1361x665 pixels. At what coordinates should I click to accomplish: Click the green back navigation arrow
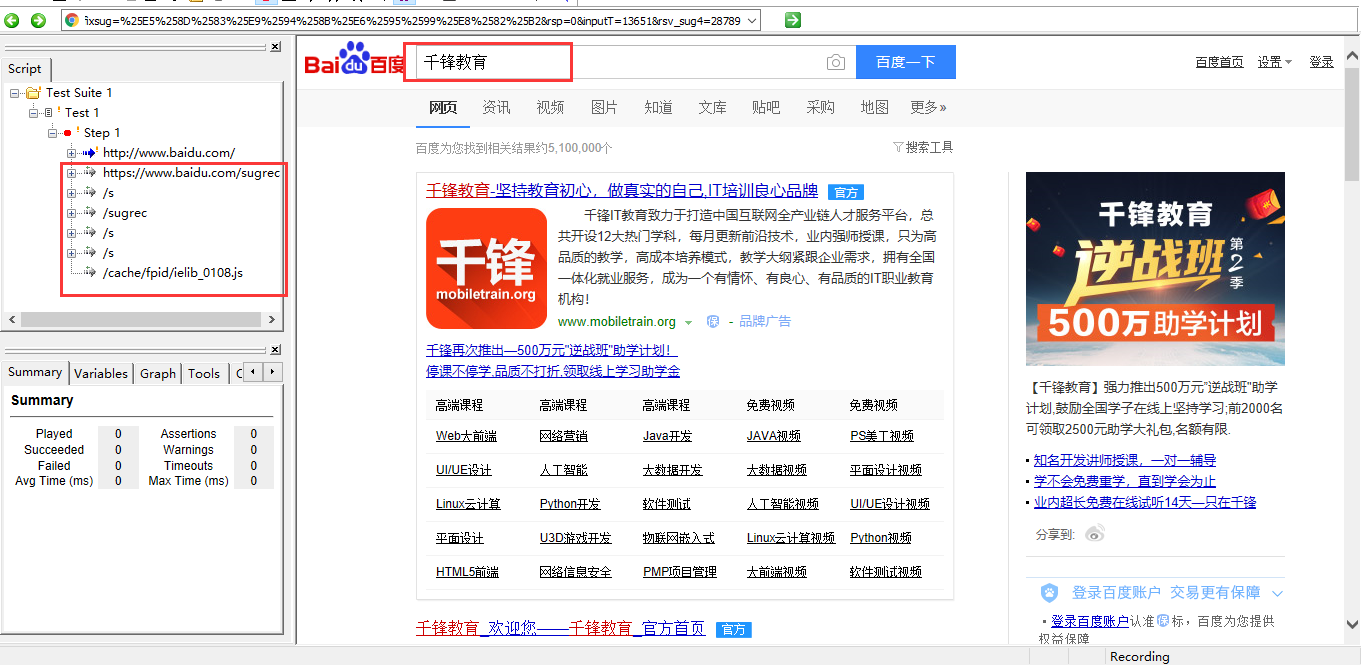coord(12,20)
